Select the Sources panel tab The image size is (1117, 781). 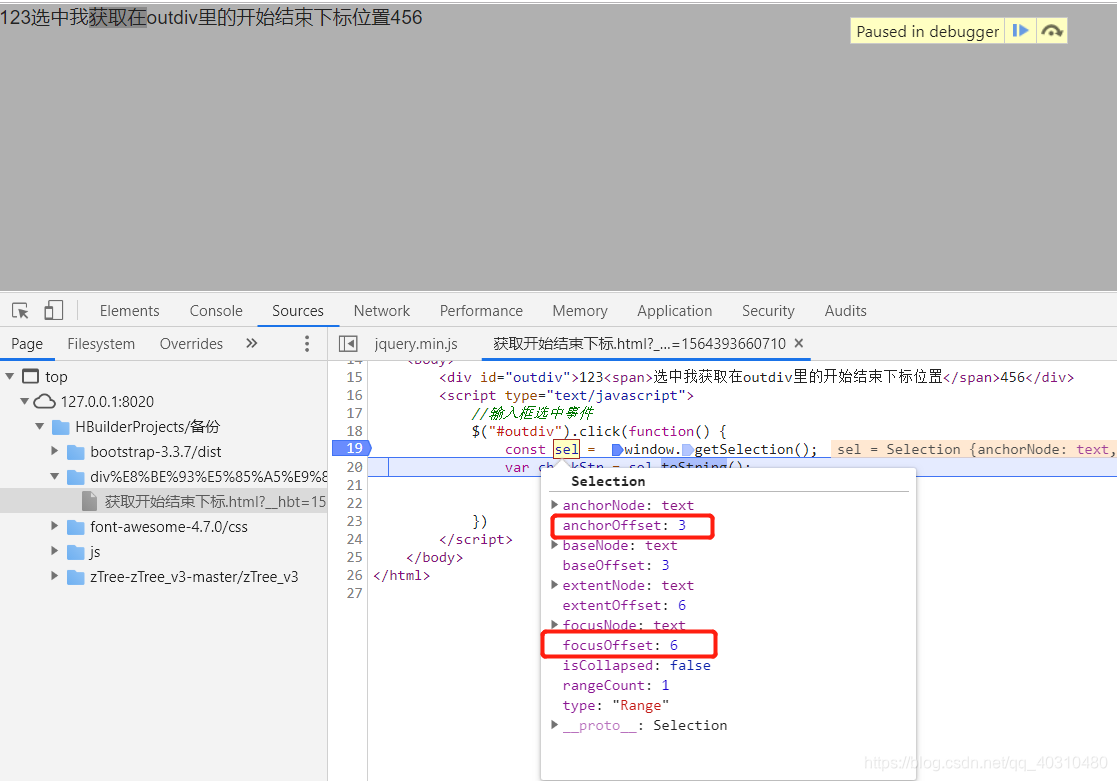click(x=298, y=311)
